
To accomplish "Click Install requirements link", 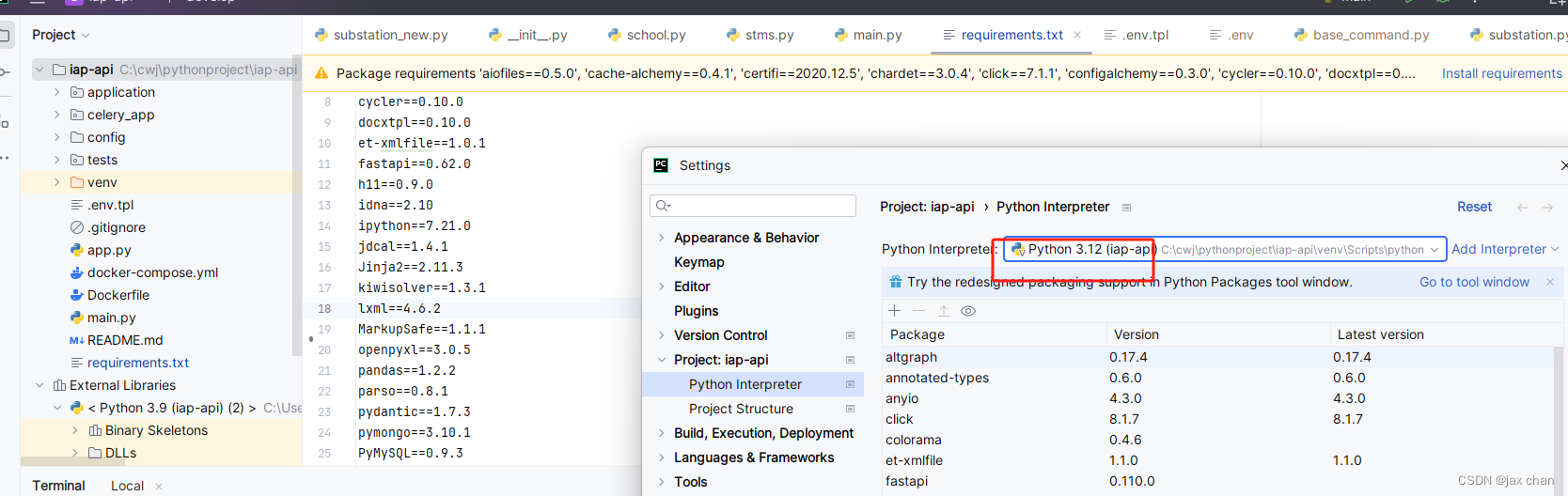I will pyautogui.click(x=1501, y=73).
